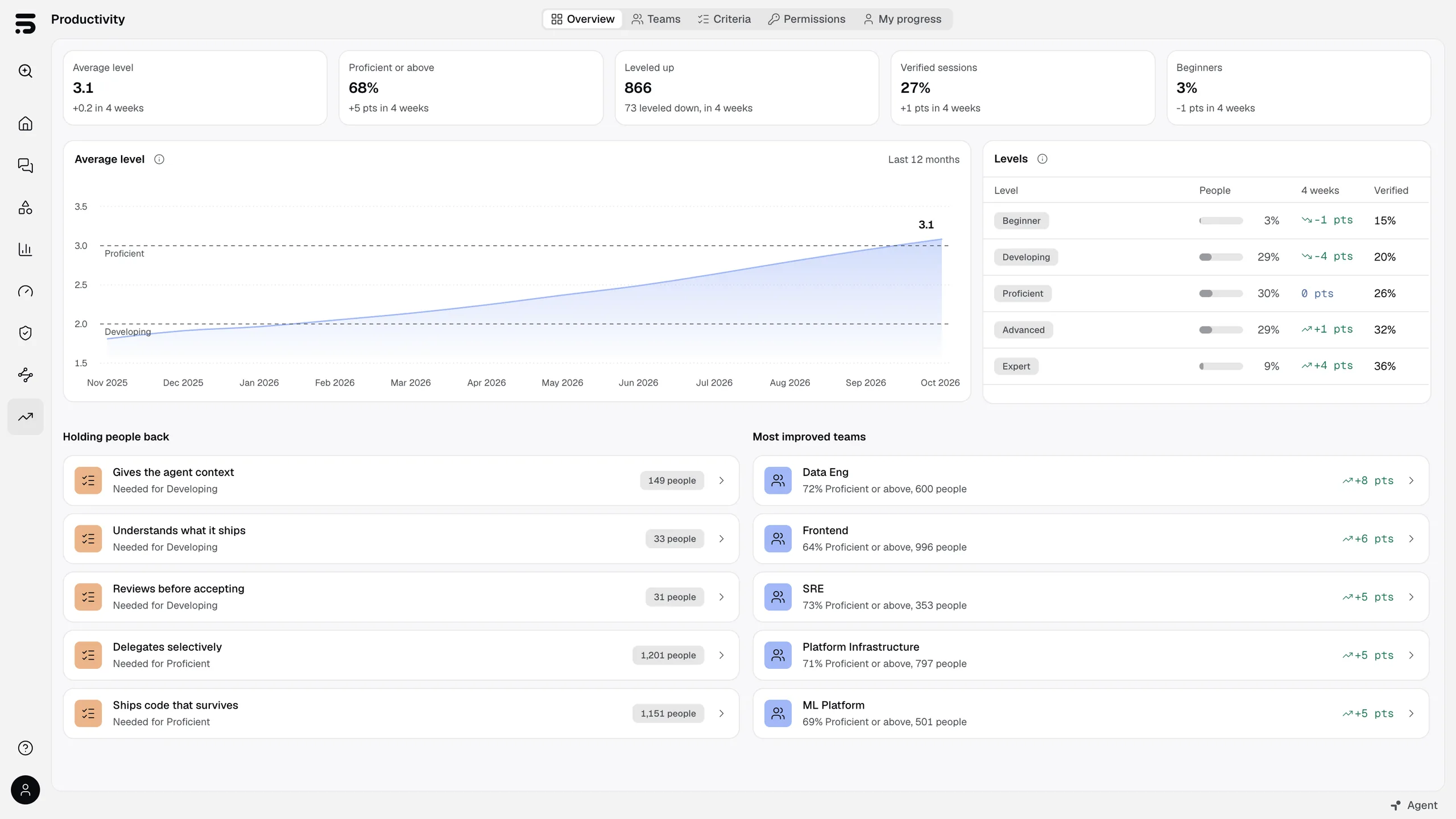
Task: Click the Reviews before accepting checklist icon
Action: coord(88,597)
